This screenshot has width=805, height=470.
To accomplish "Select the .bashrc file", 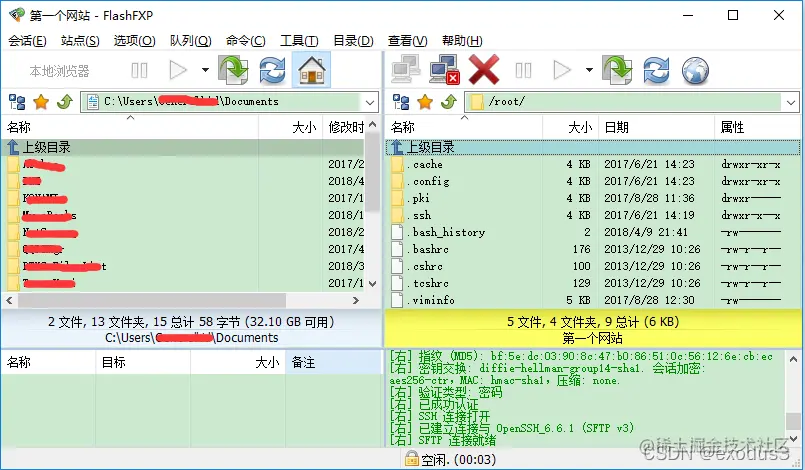I will (593, 249).
